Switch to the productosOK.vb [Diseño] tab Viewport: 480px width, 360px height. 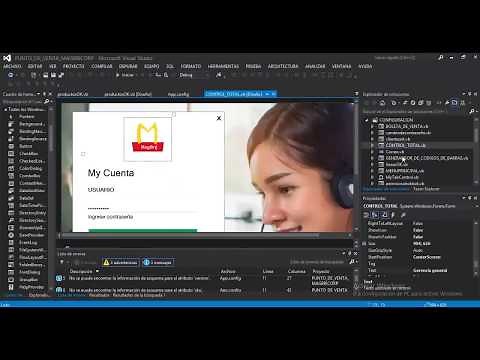[128, 94]
